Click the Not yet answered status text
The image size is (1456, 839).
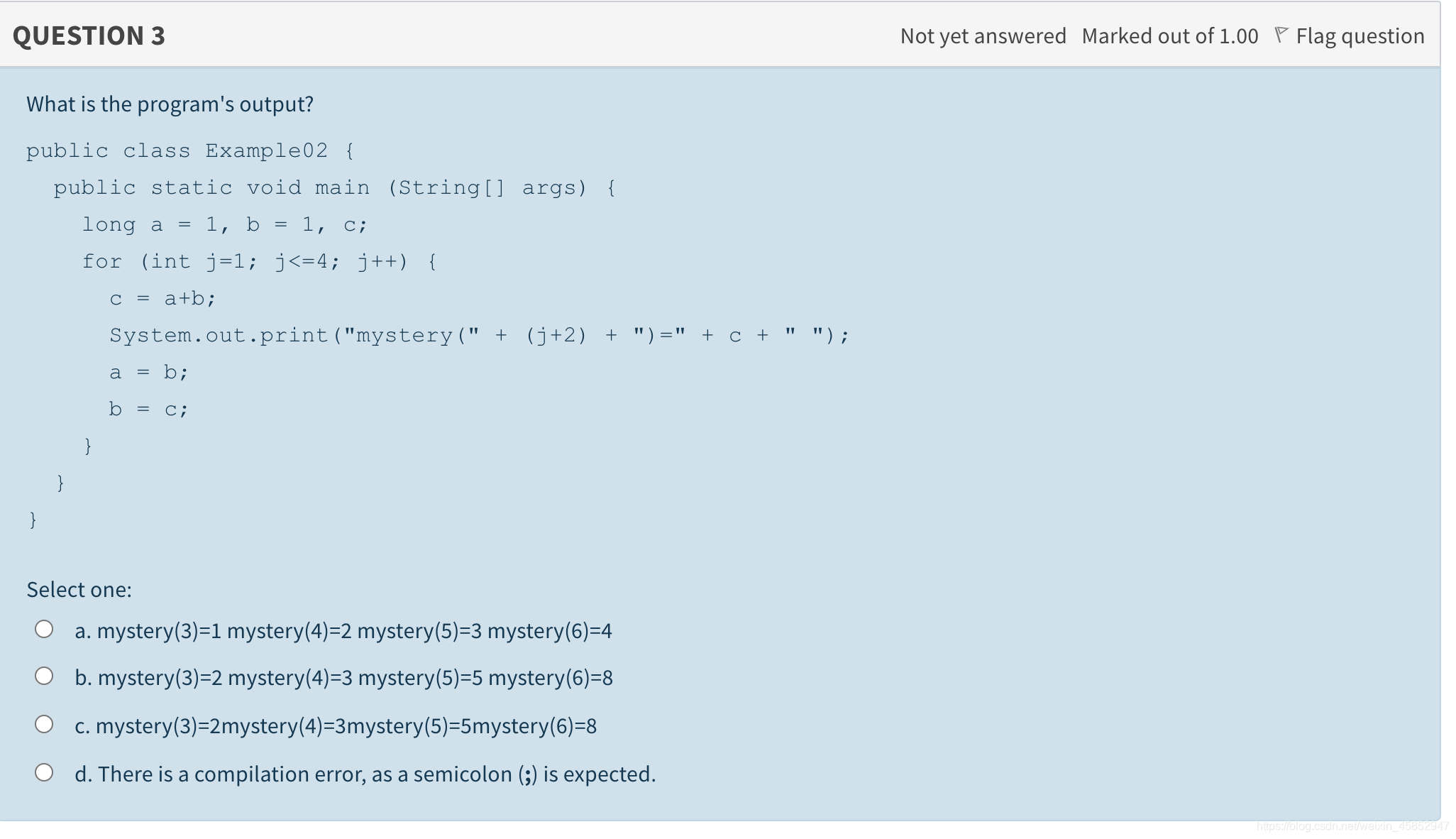click(983, 35)
